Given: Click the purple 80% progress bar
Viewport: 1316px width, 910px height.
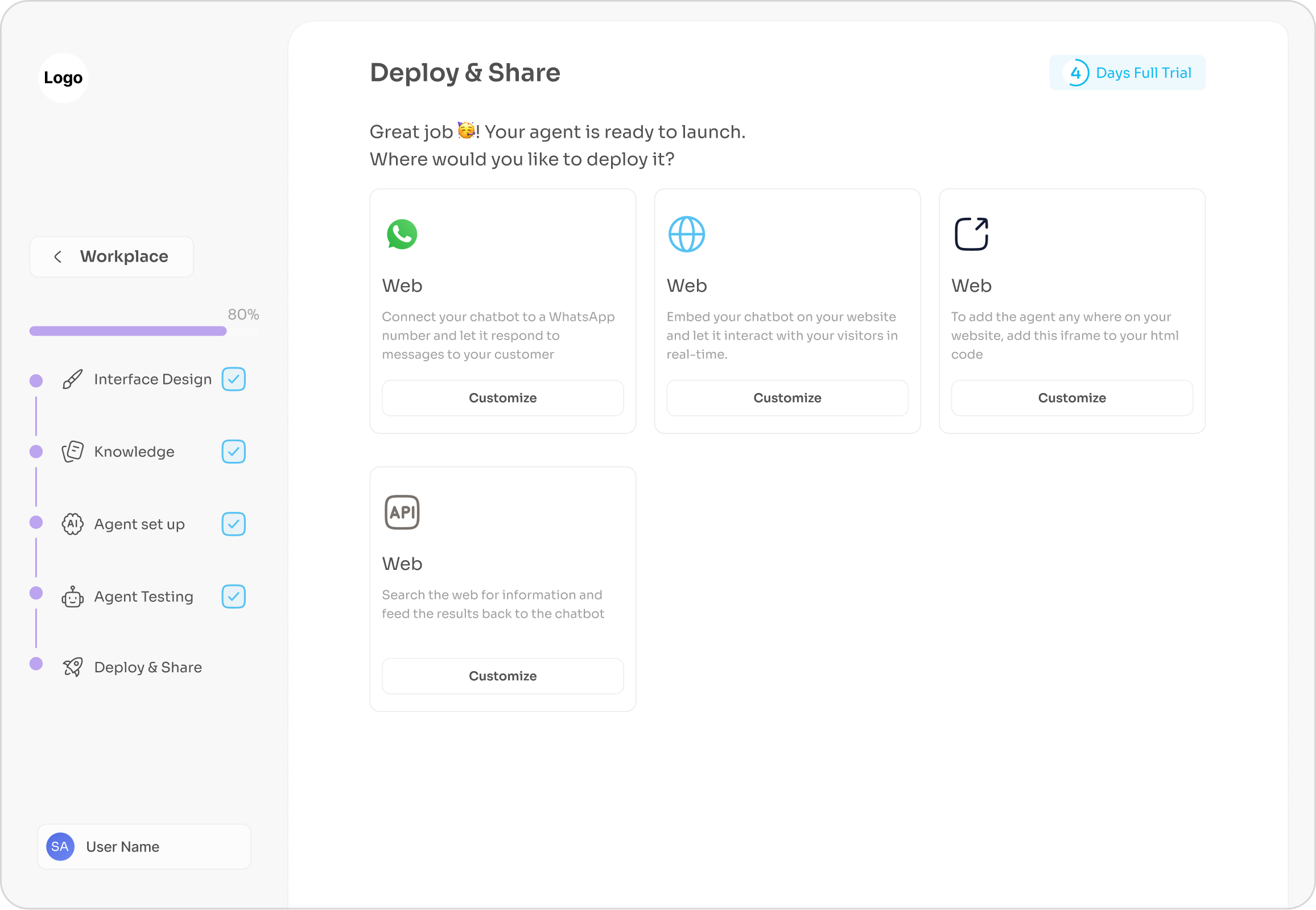Looking at the screenshot, I should pyautogui.click(x=128, y=331).
